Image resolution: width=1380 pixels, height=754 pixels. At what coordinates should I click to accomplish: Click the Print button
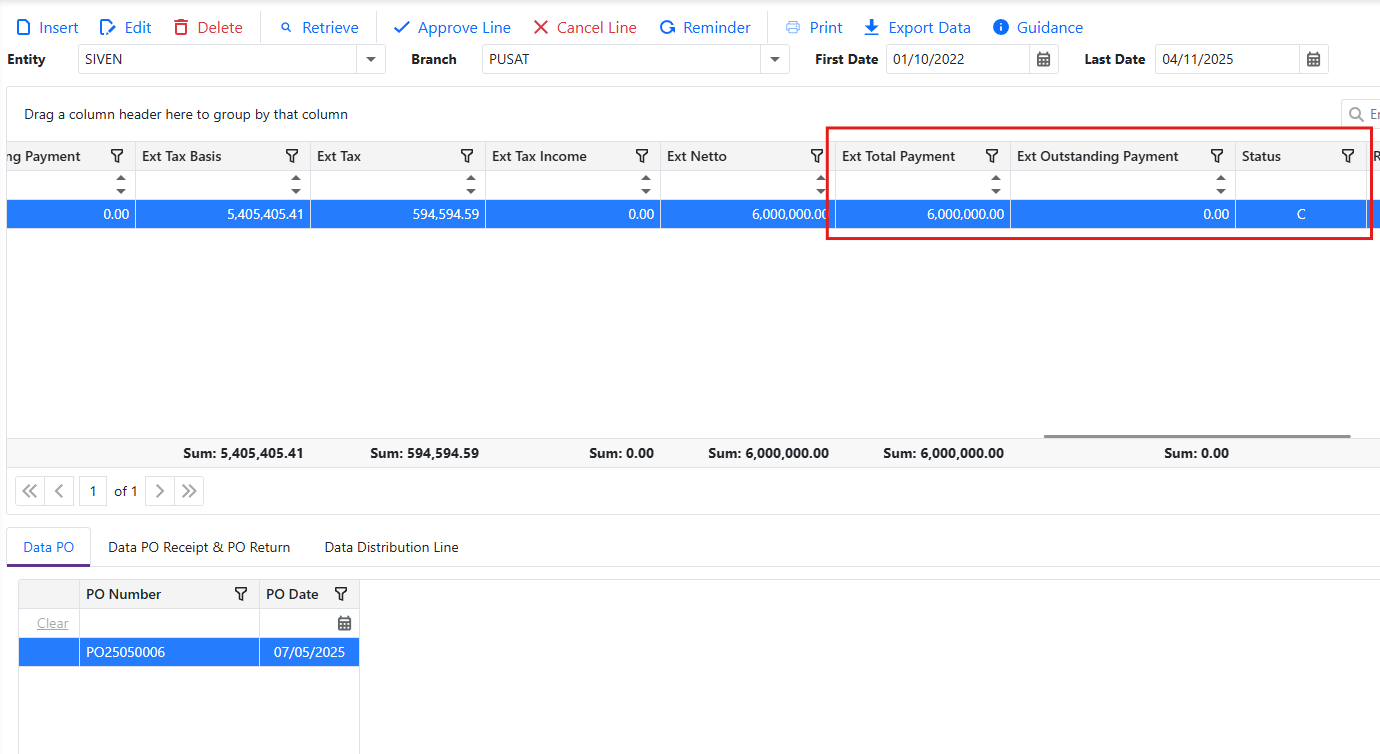(814, 28)
